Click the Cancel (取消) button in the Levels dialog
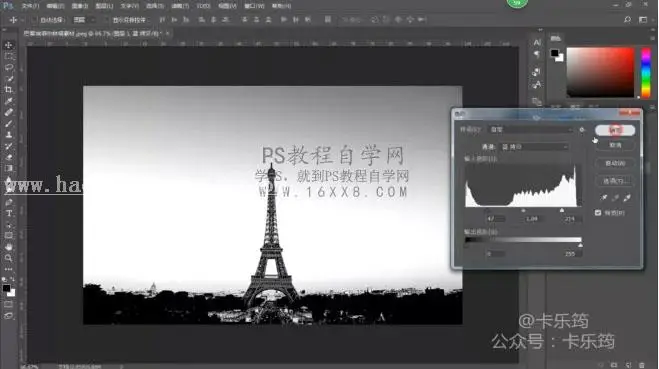 (x=615, y=145)
